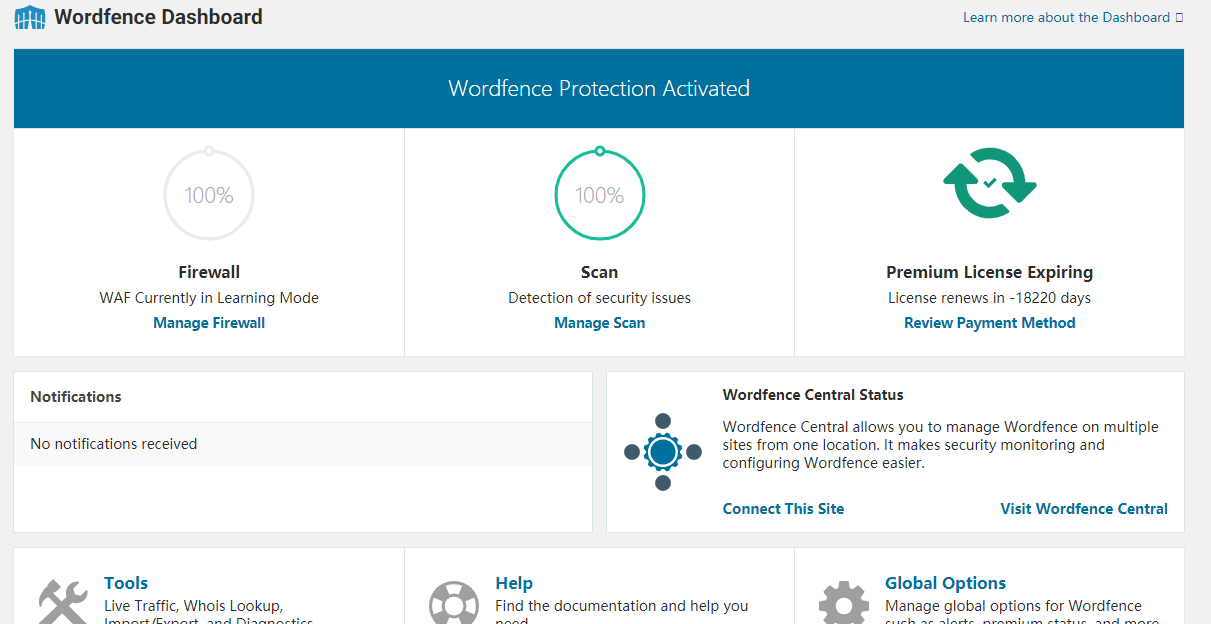
Task: Open the Manage Scan link
Action: (600, 323)
